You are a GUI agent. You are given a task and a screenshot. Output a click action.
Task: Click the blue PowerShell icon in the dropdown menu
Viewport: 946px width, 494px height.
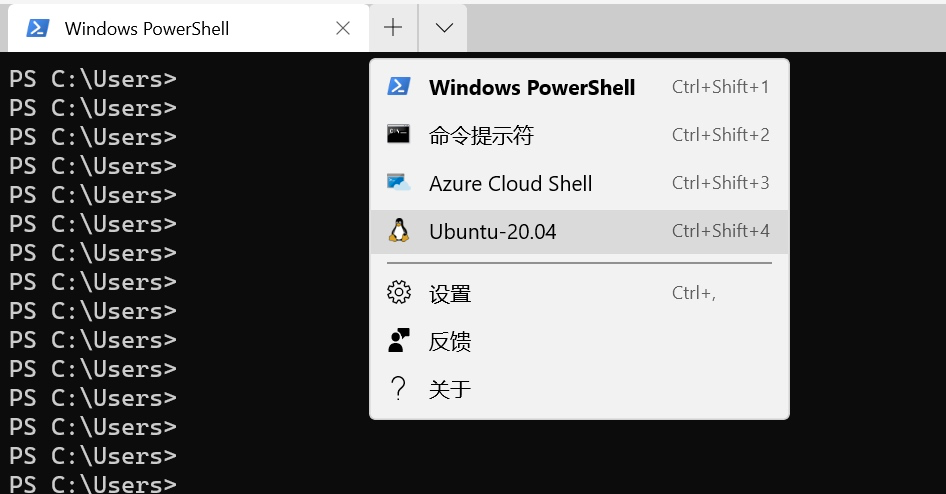[x=399, y=87]
